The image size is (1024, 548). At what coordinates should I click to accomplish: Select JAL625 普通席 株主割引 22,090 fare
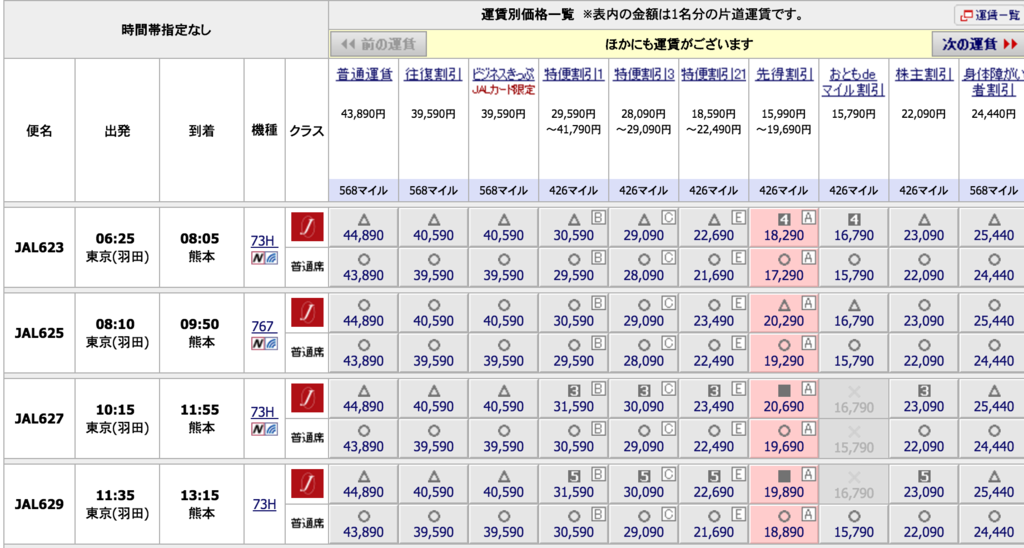[923, 353]
